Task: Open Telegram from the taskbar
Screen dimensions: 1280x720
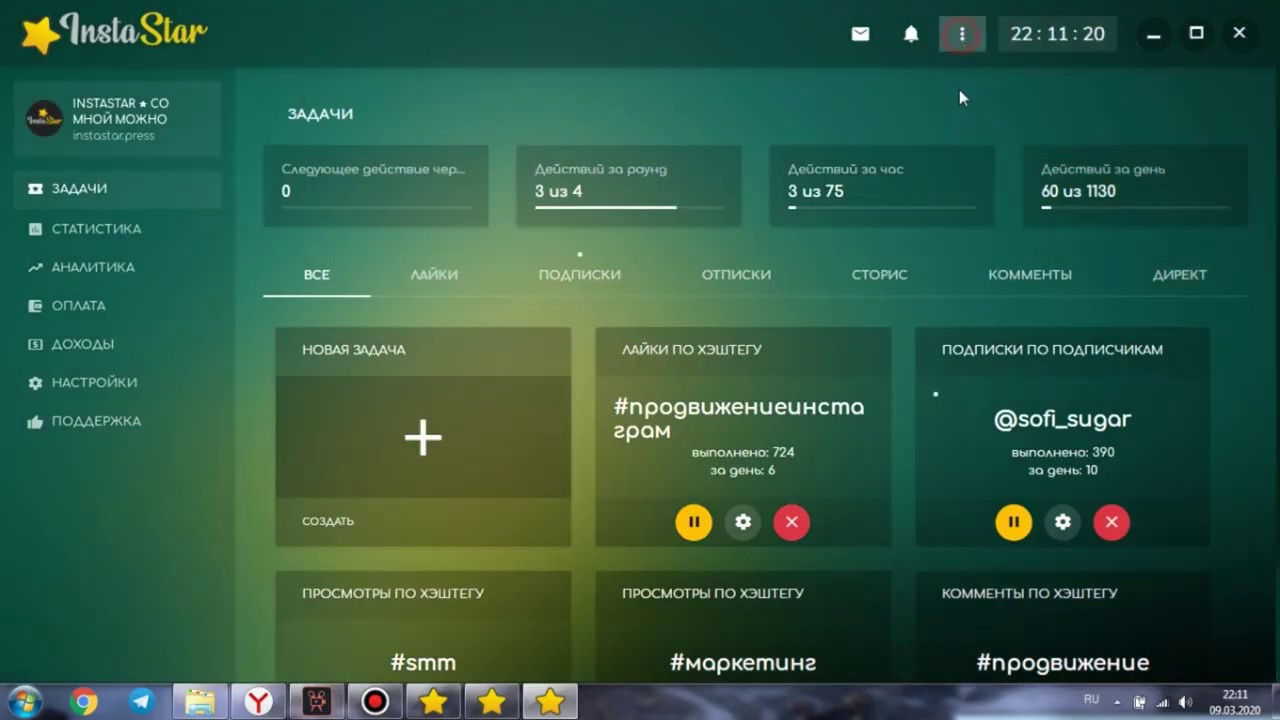Action: click(x=142, y=702)
